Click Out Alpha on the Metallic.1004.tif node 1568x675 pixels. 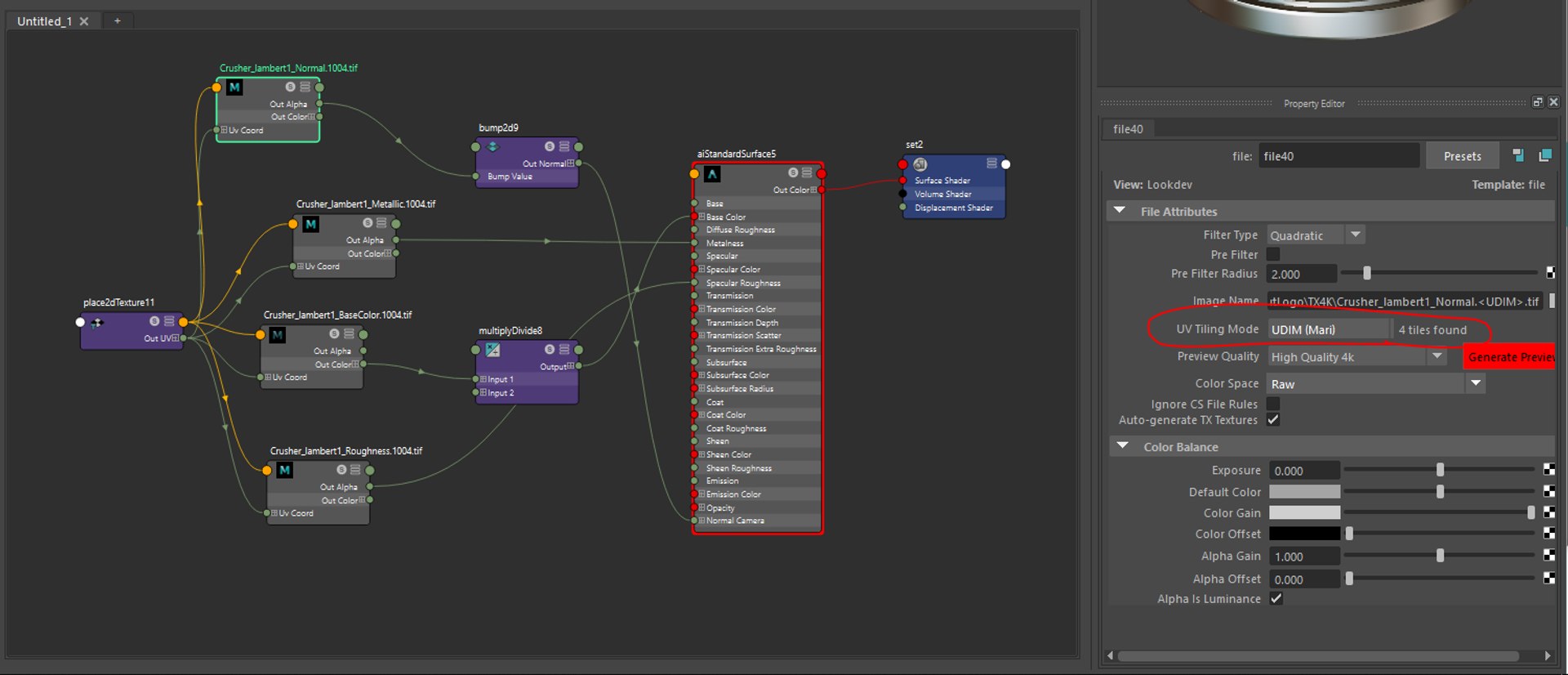pyautogui.click(x=365, y=240)
